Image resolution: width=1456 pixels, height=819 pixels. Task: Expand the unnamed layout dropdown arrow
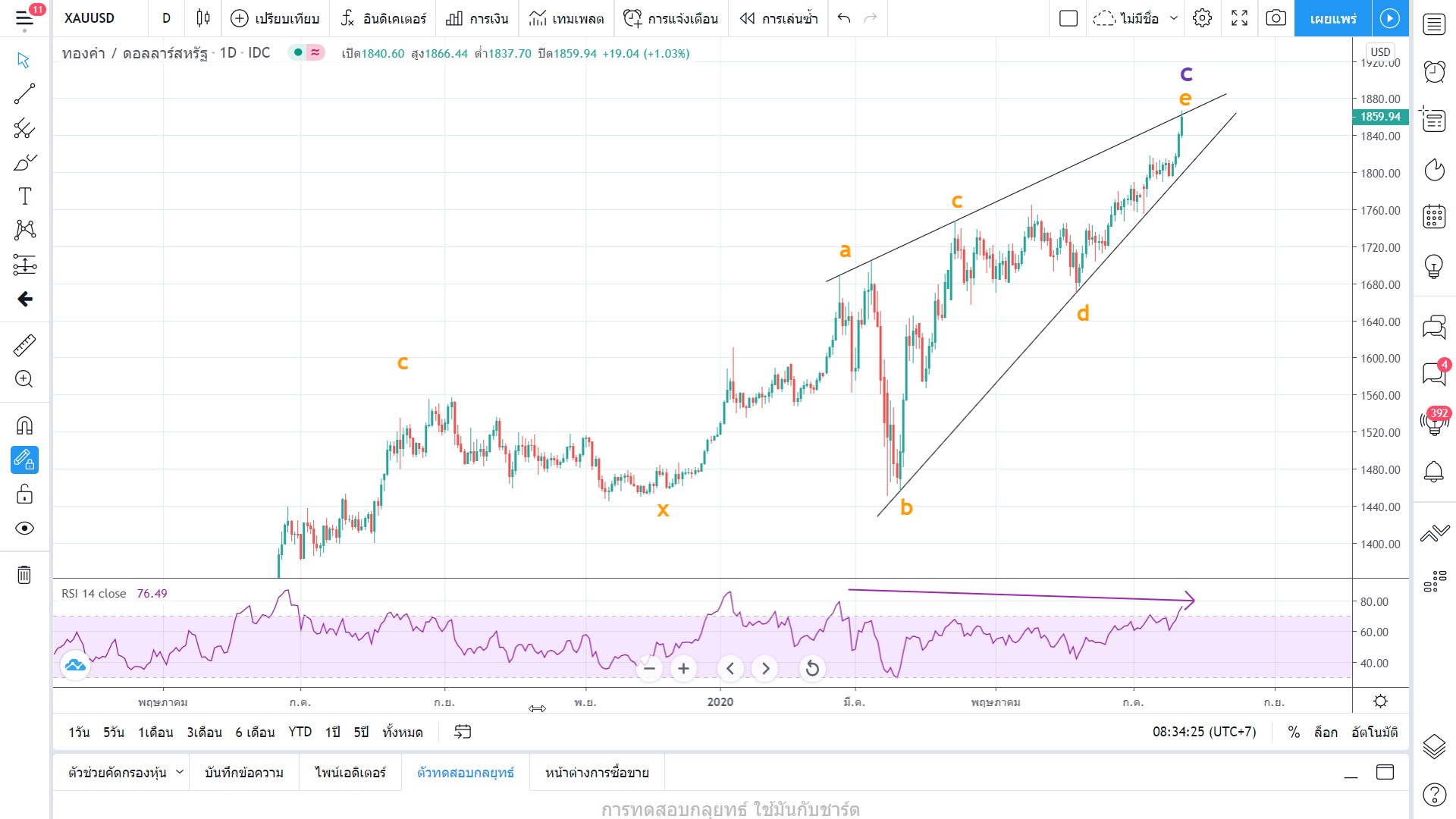pyautogui.click(x=1174, y=18)
